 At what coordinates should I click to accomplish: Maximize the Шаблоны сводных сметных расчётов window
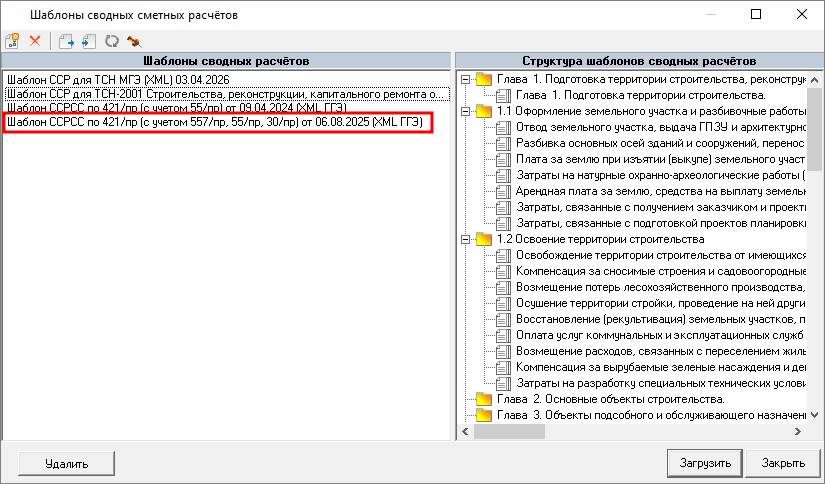(x=756, y=14)
